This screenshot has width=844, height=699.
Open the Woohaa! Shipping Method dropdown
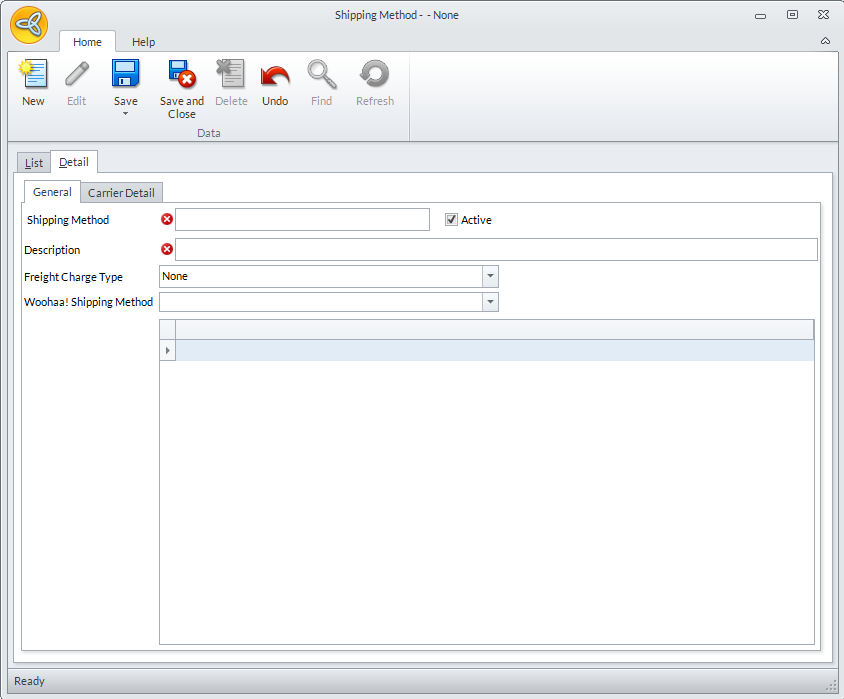(x=490, y=302)
